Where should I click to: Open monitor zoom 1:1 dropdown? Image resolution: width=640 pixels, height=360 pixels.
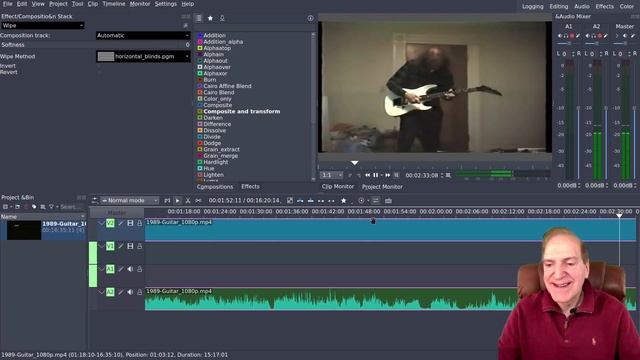332,175
